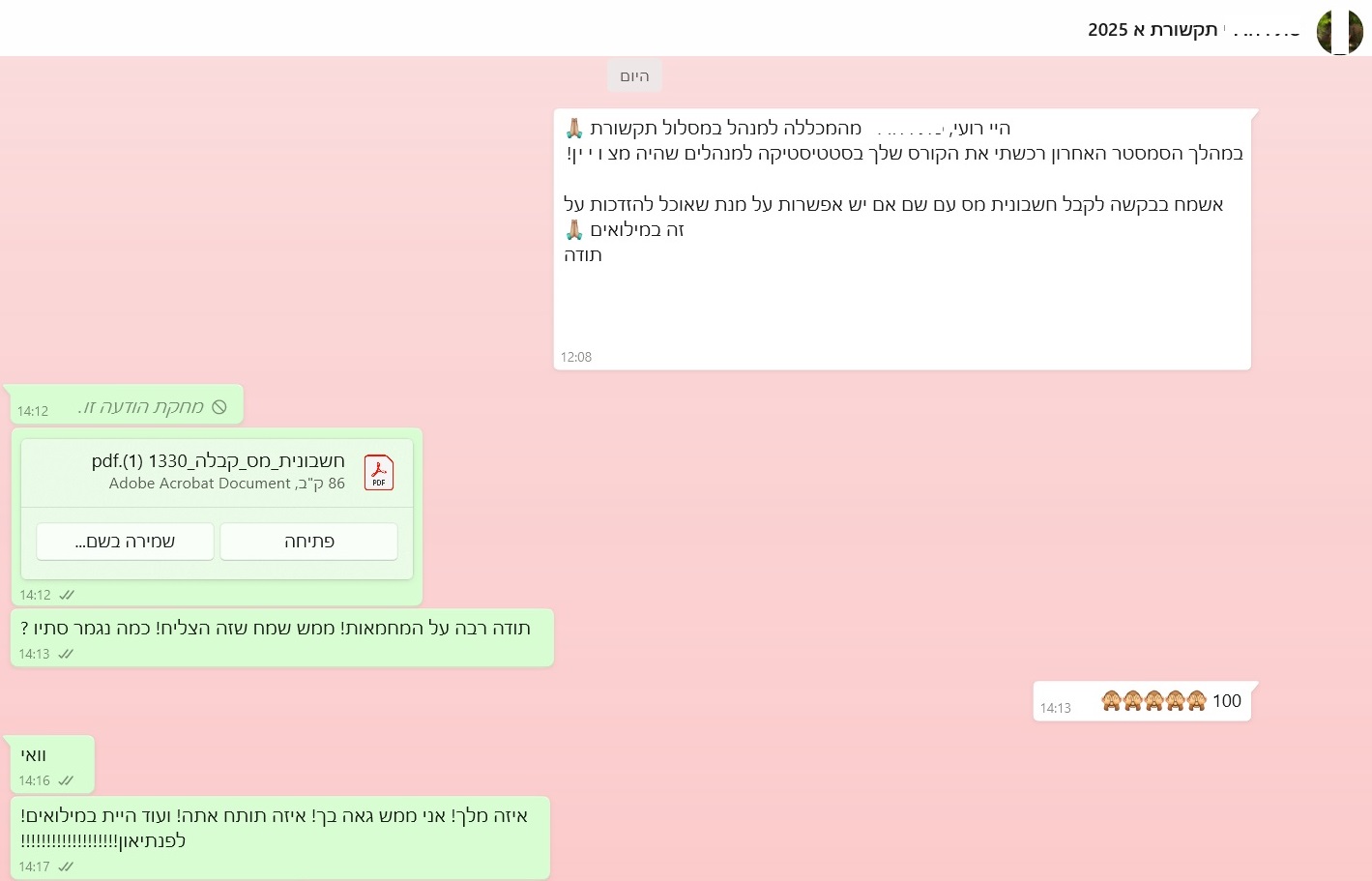Click the deleted message bubble at 14:12
This screenshot has width=1372, height=881.
(126, 406)
